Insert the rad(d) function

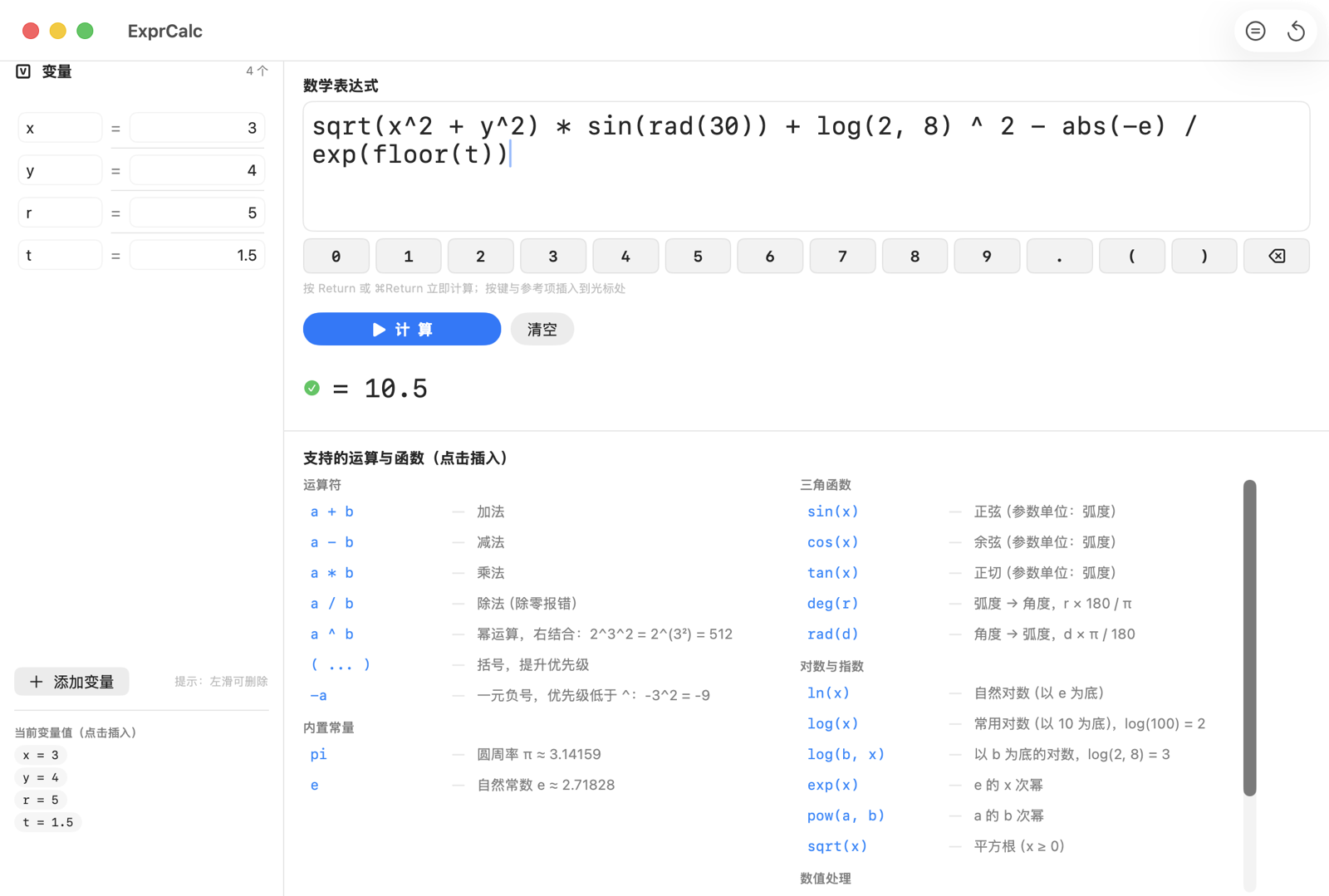click(832, 634)
